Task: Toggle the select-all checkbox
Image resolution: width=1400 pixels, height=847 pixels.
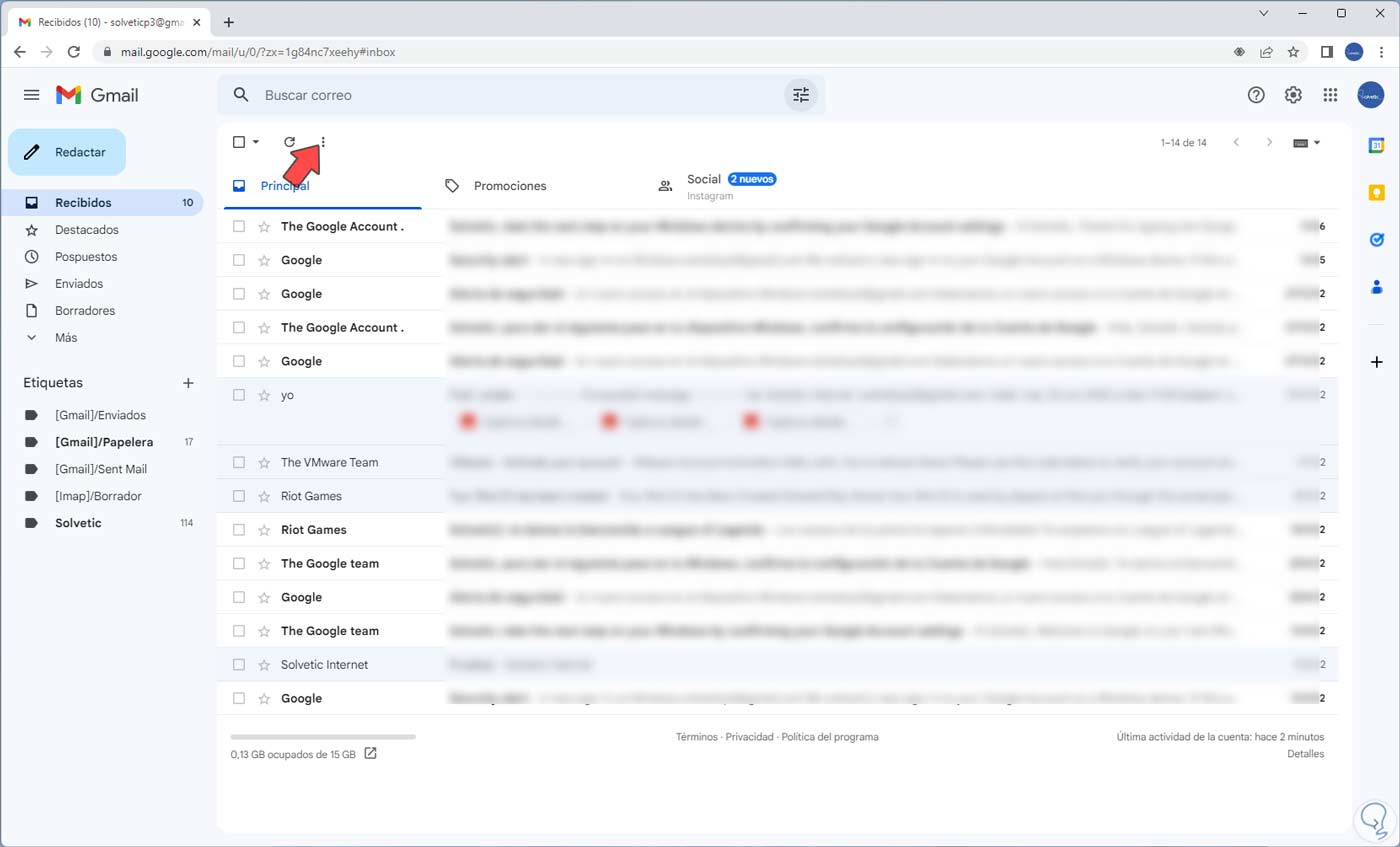Action: 239,142
